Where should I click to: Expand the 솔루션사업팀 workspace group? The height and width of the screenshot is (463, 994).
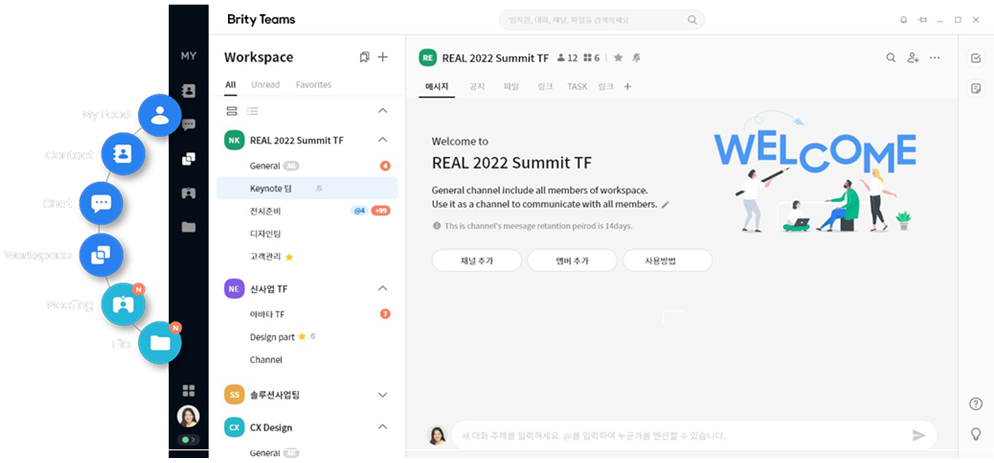382,395
